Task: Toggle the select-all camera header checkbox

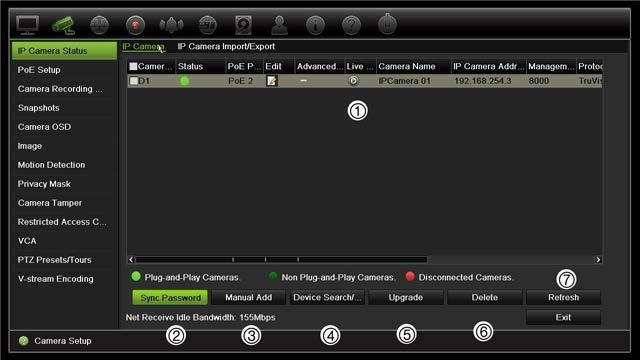Action: tap(133, 66)
